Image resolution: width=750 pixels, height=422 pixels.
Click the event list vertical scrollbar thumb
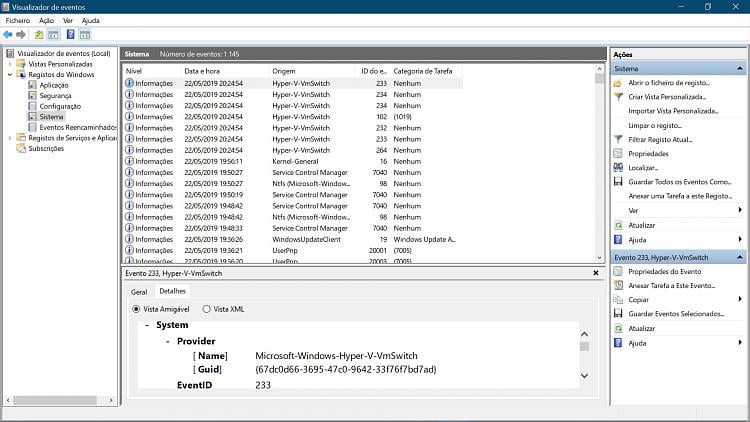[x=599, y=78]
